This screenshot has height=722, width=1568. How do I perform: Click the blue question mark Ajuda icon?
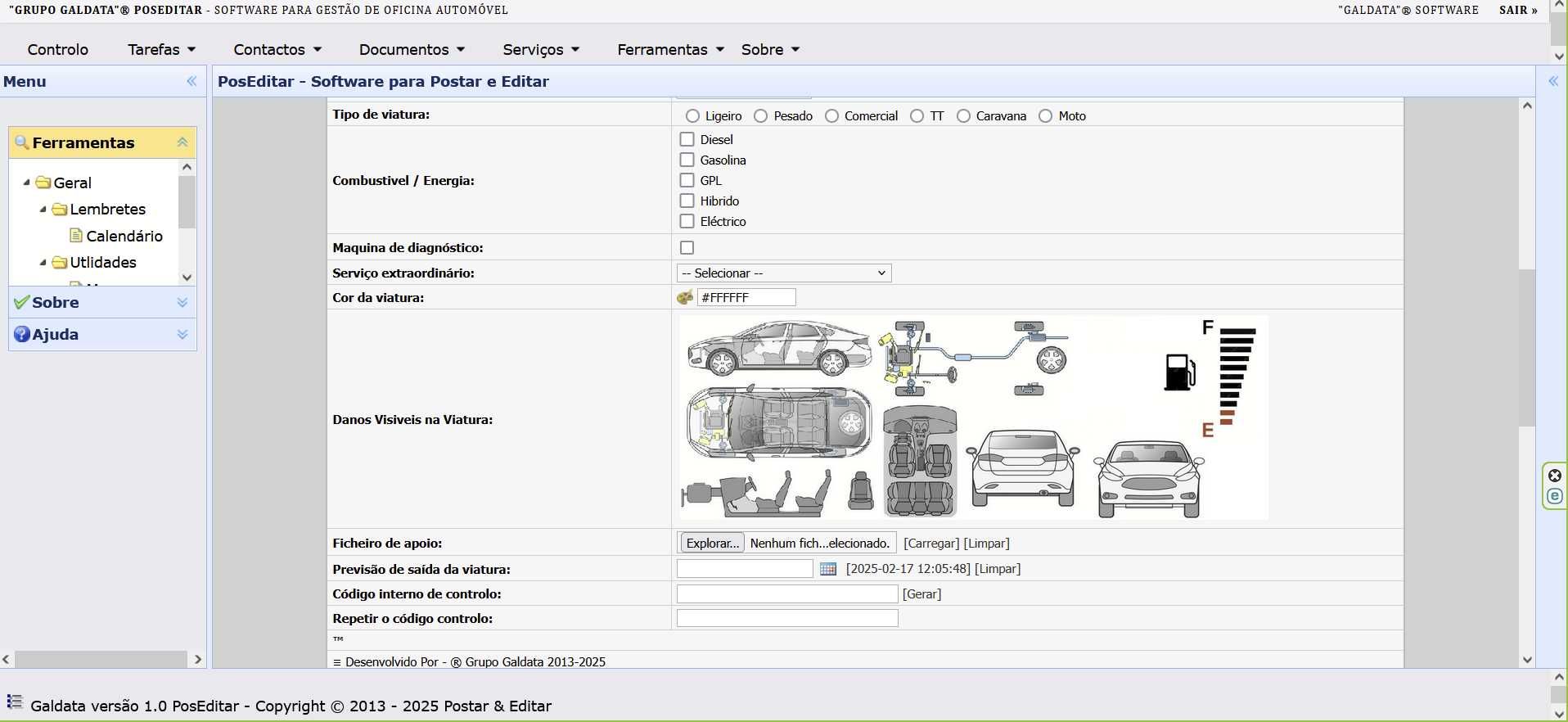coord(22,334)
